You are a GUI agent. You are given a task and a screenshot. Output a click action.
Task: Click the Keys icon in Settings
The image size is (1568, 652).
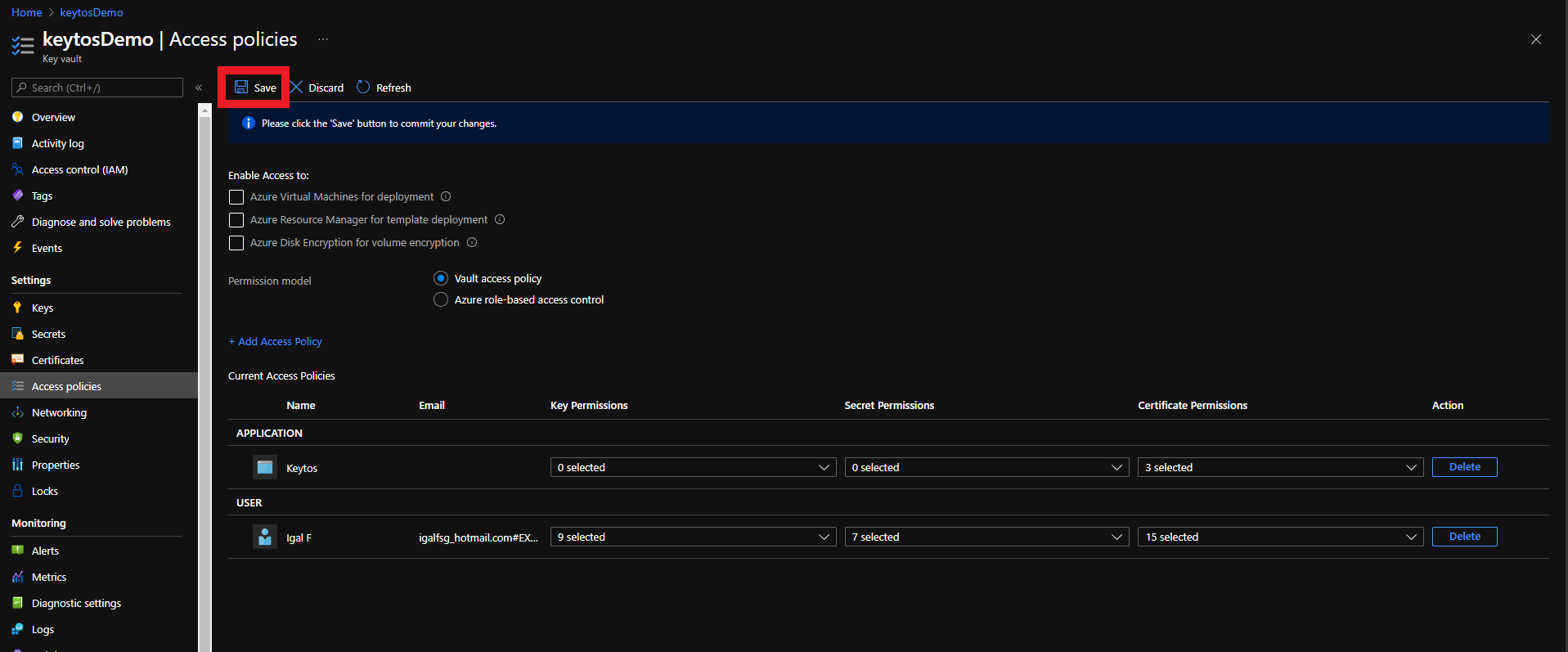coord(17,308)
